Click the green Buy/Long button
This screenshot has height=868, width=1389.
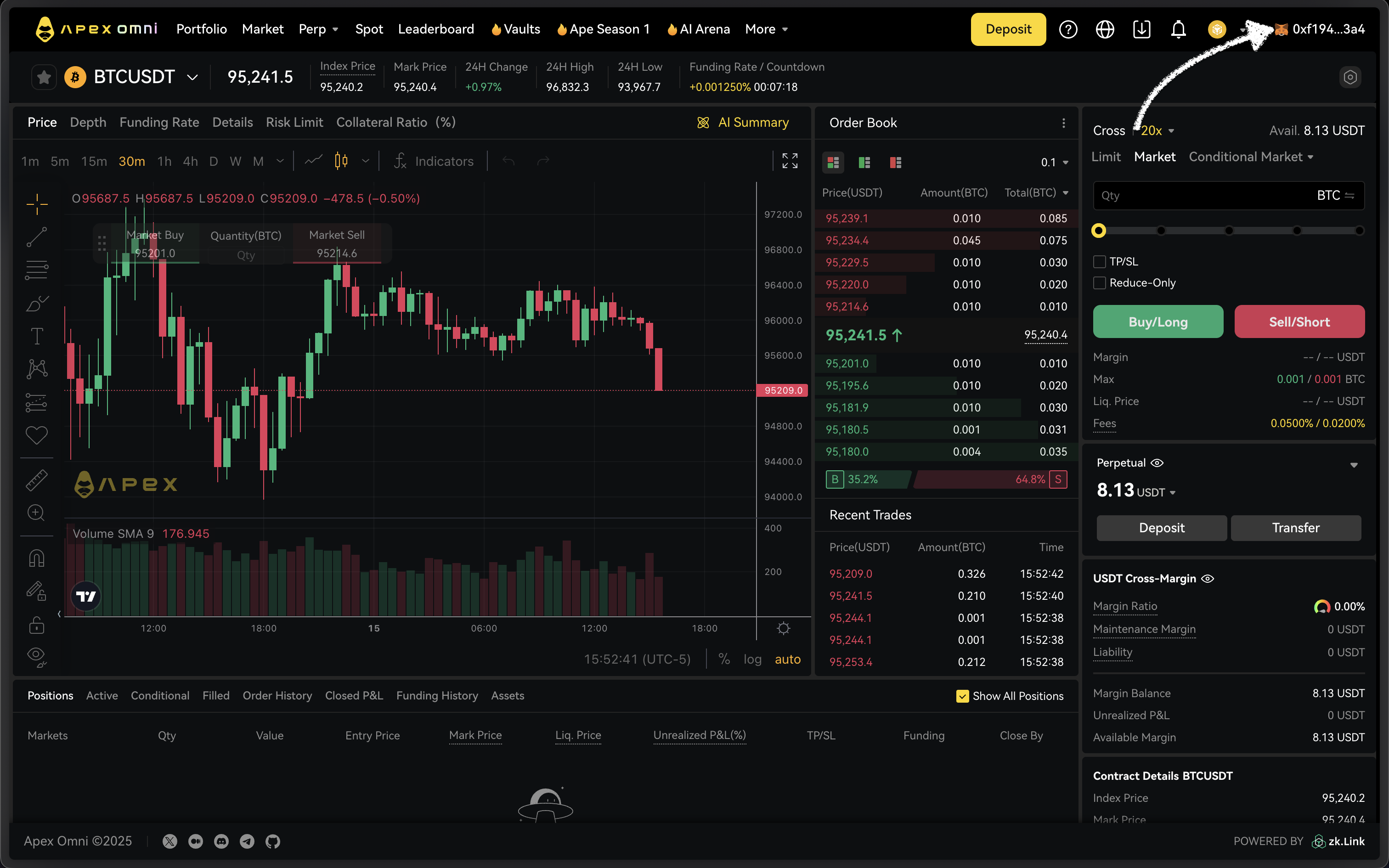[x=1157, y=322]
